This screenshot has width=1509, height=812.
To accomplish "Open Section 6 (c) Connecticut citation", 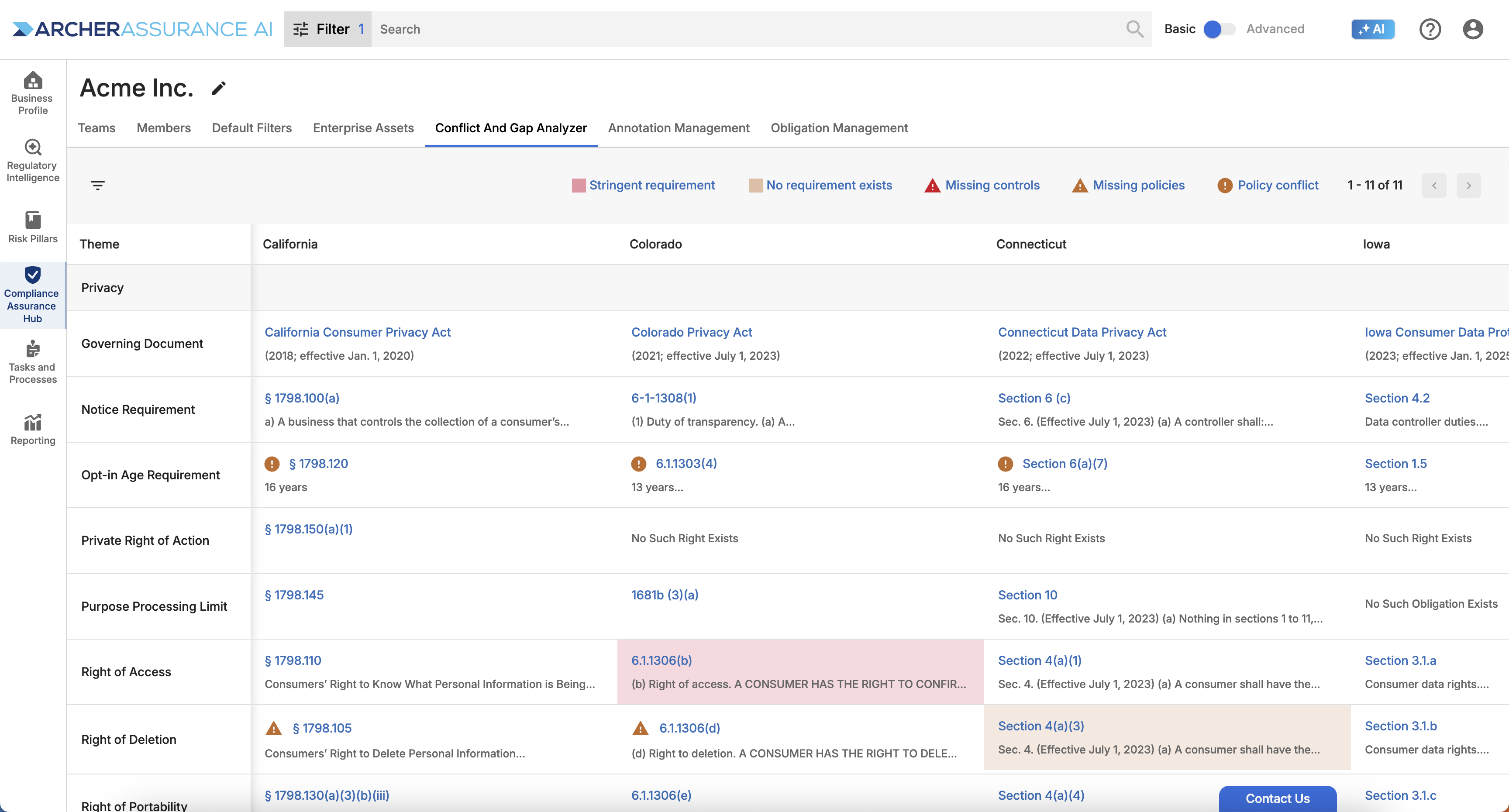I will [1034, 398].
